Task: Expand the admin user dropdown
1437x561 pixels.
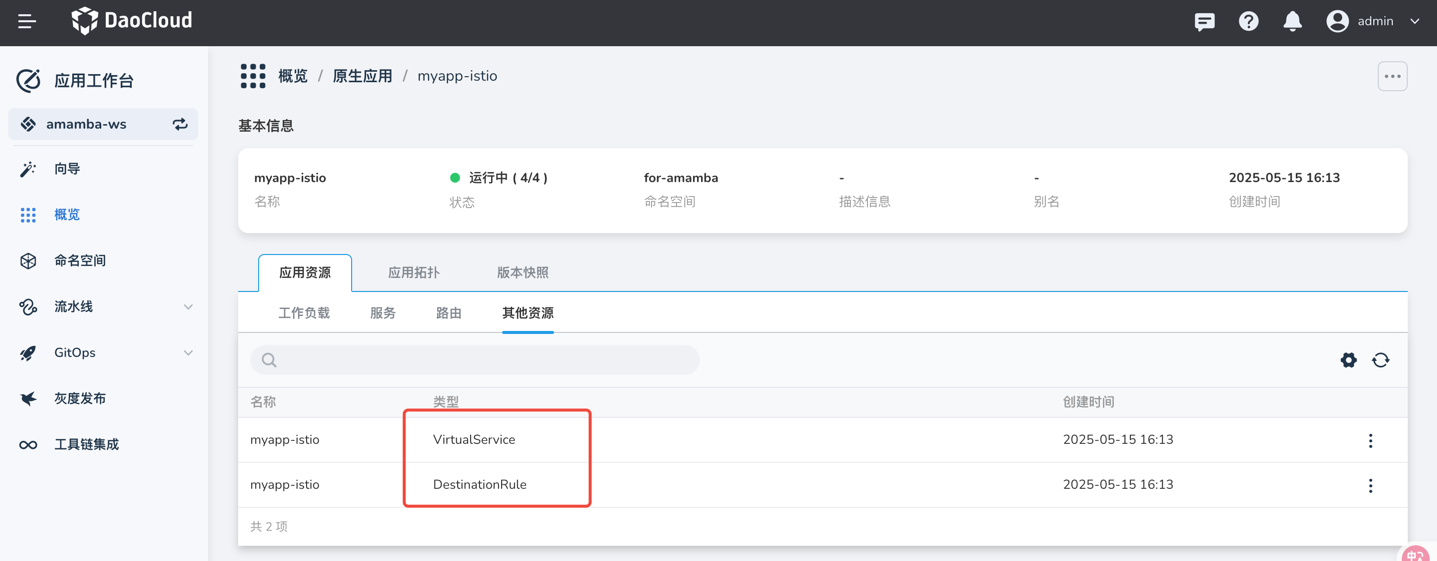Action: 1414,21
